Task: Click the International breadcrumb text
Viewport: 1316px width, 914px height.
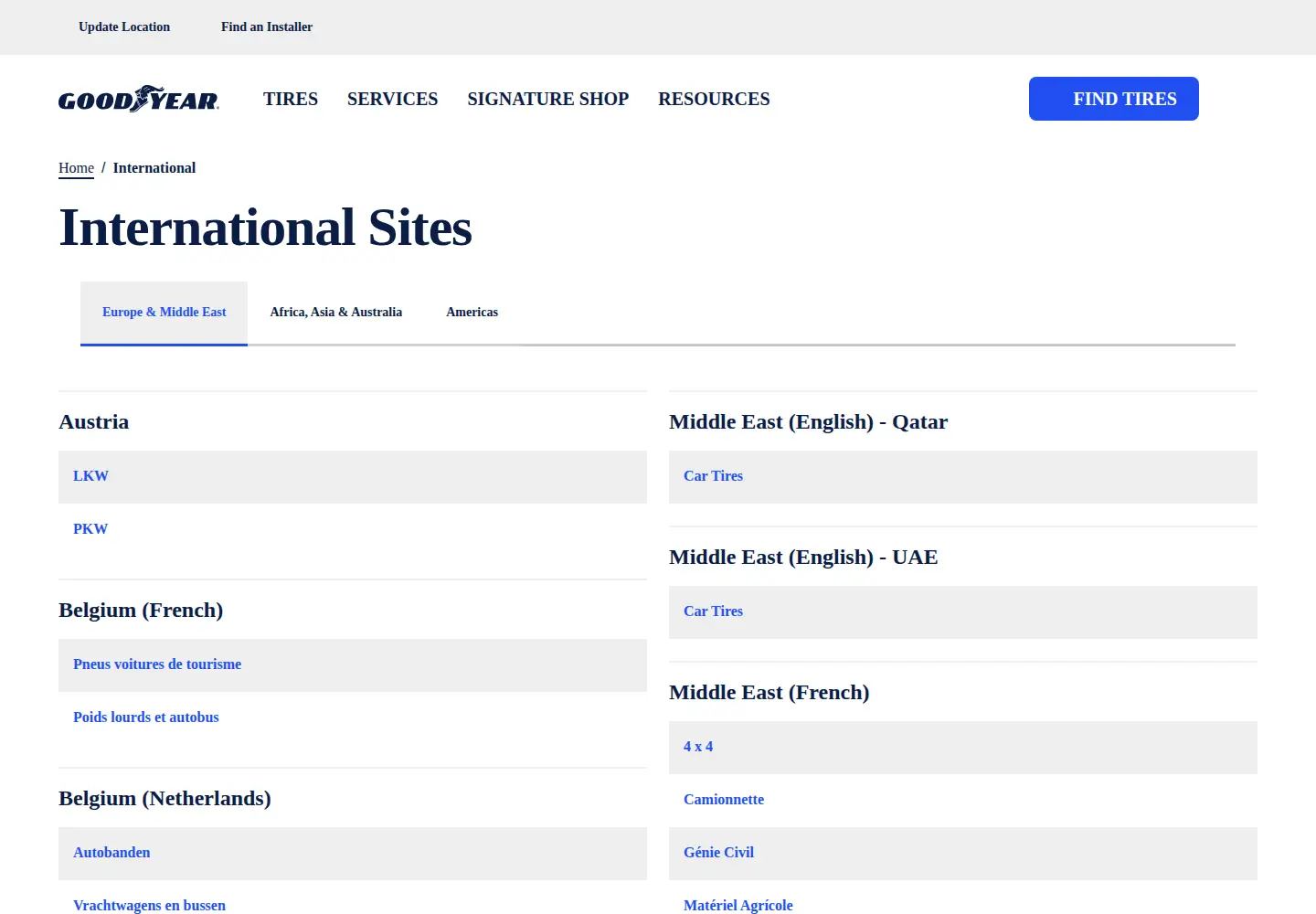Action: click(154, 168)
